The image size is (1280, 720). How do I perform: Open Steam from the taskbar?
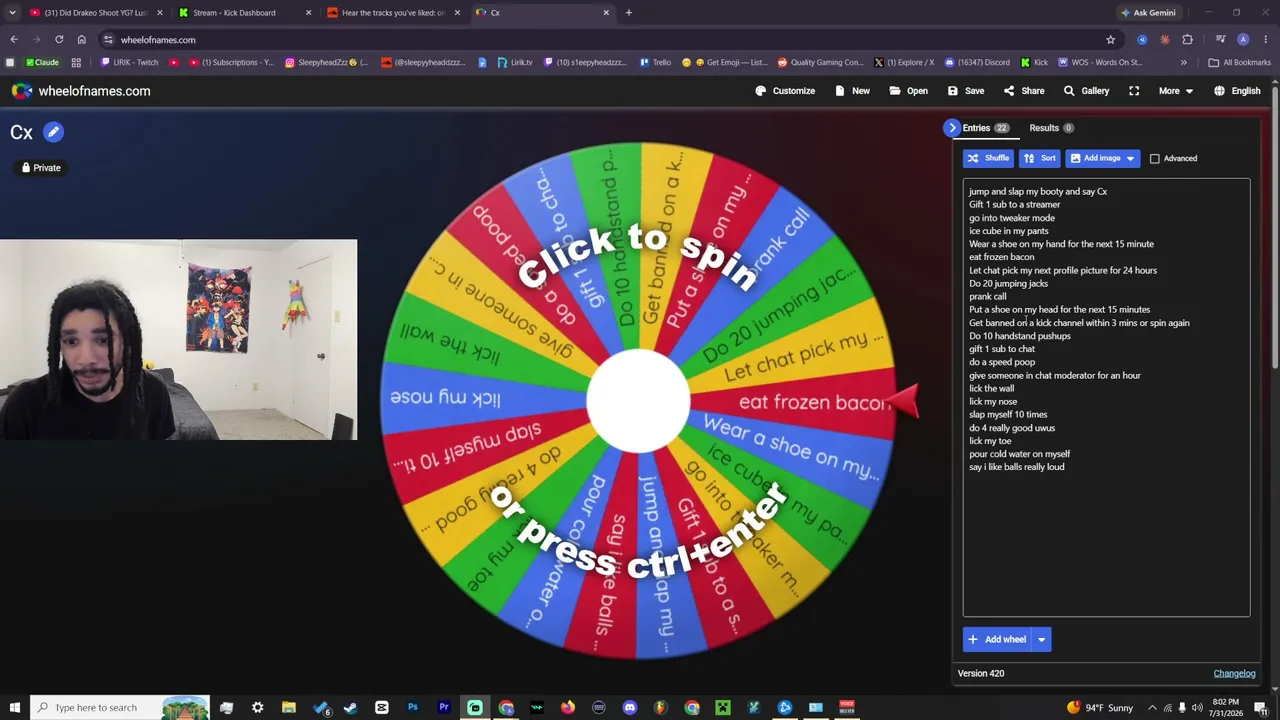click(350, 708)
